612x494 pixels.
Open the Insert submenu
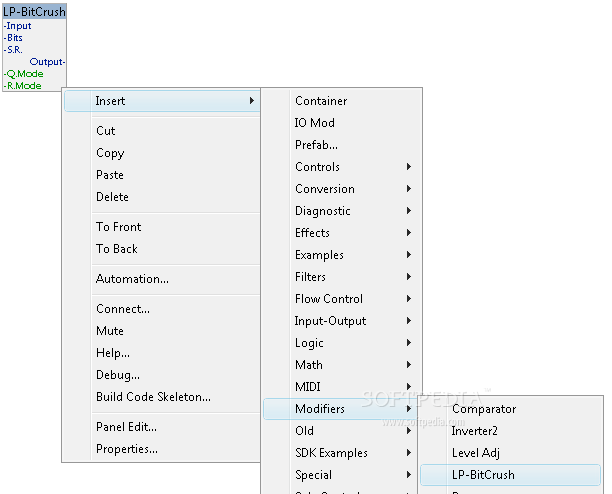click(162, 101)
